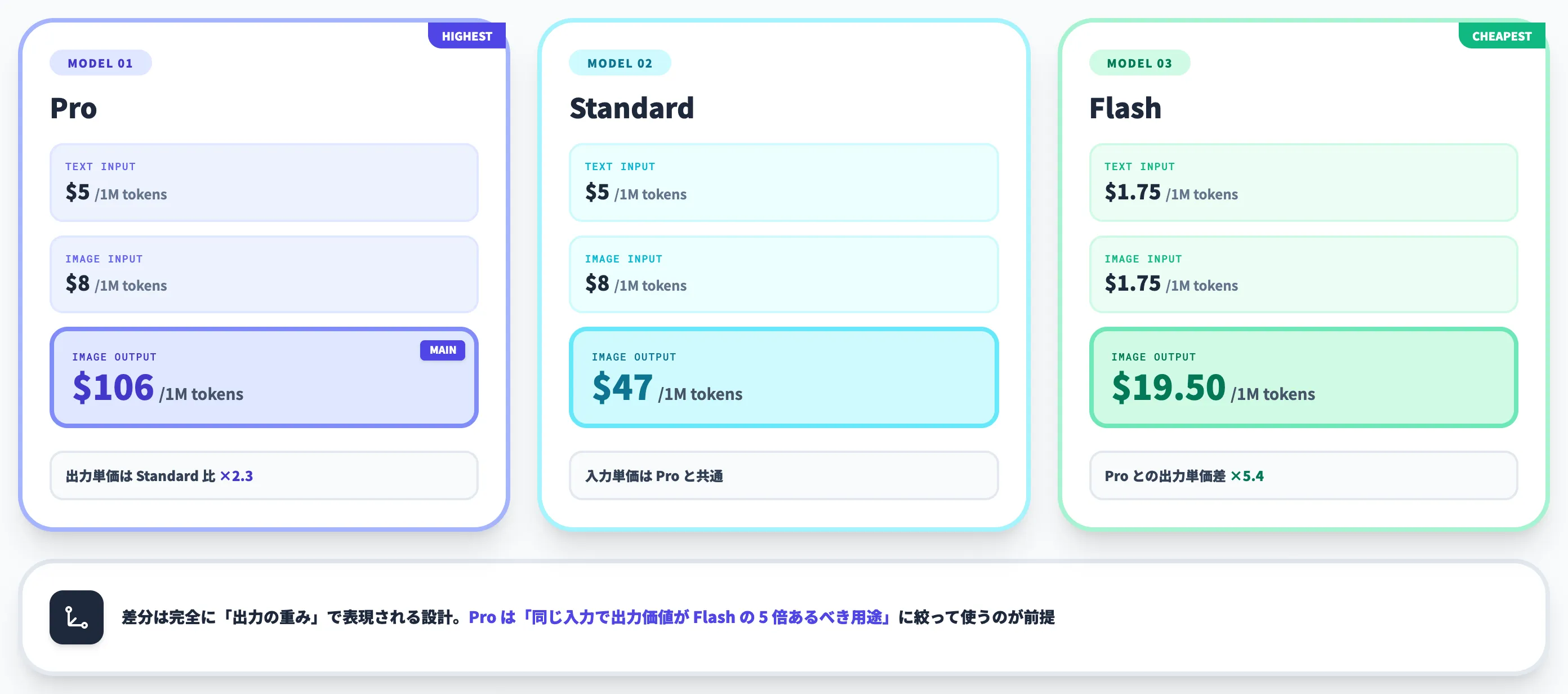Click Standard's $8 image input box
This screenshot has width=1568, height=694.
pyautogui.click(x=783, y=274)
